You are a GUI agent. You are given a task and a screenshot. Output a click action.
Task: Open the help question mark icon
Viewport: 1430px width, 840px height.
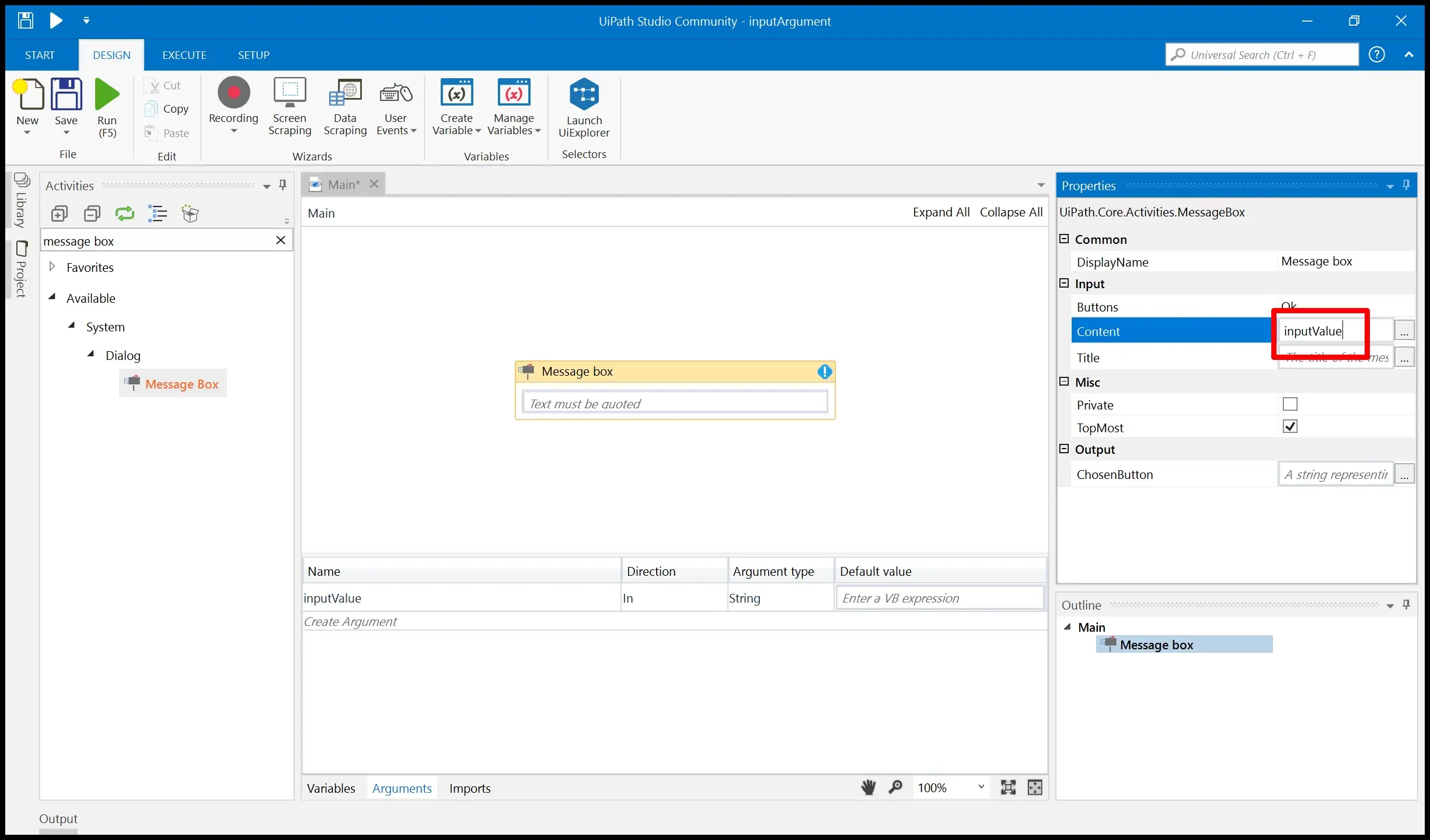1377,54
